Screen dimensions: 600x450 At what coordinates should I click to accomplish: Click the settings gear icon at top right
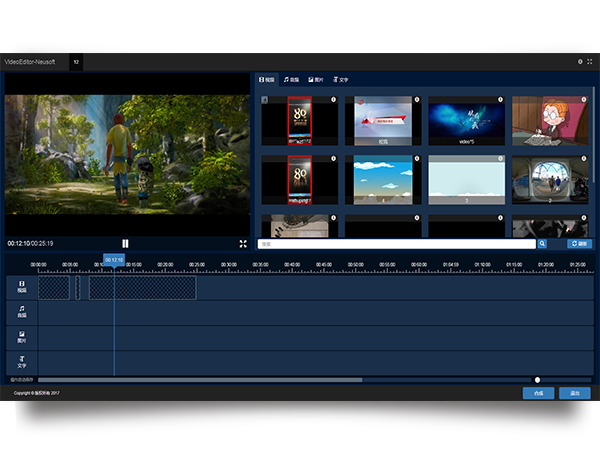(580, 61)
